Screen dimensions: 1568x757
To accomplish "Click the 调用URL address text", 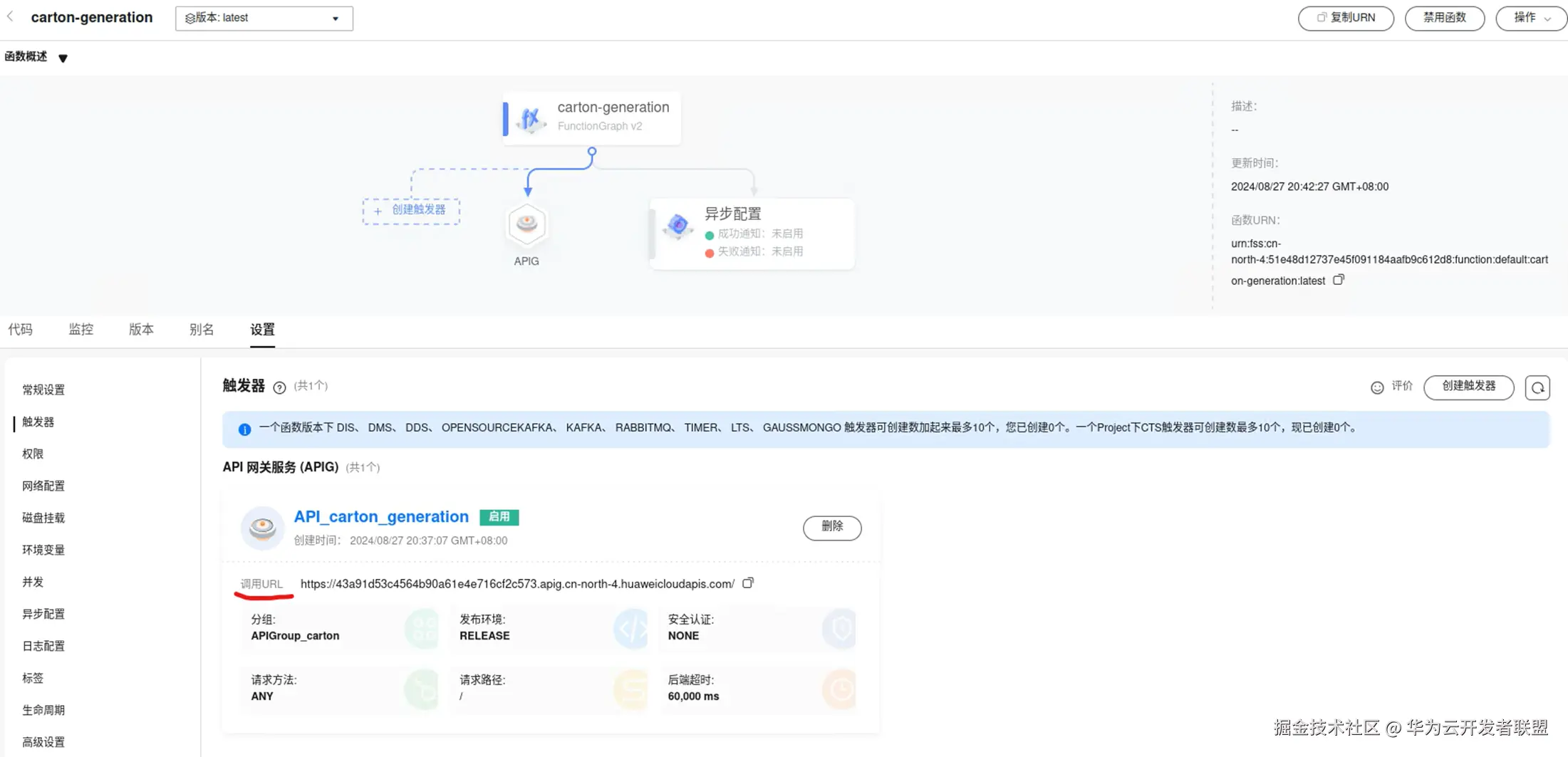I will (517, 584).
